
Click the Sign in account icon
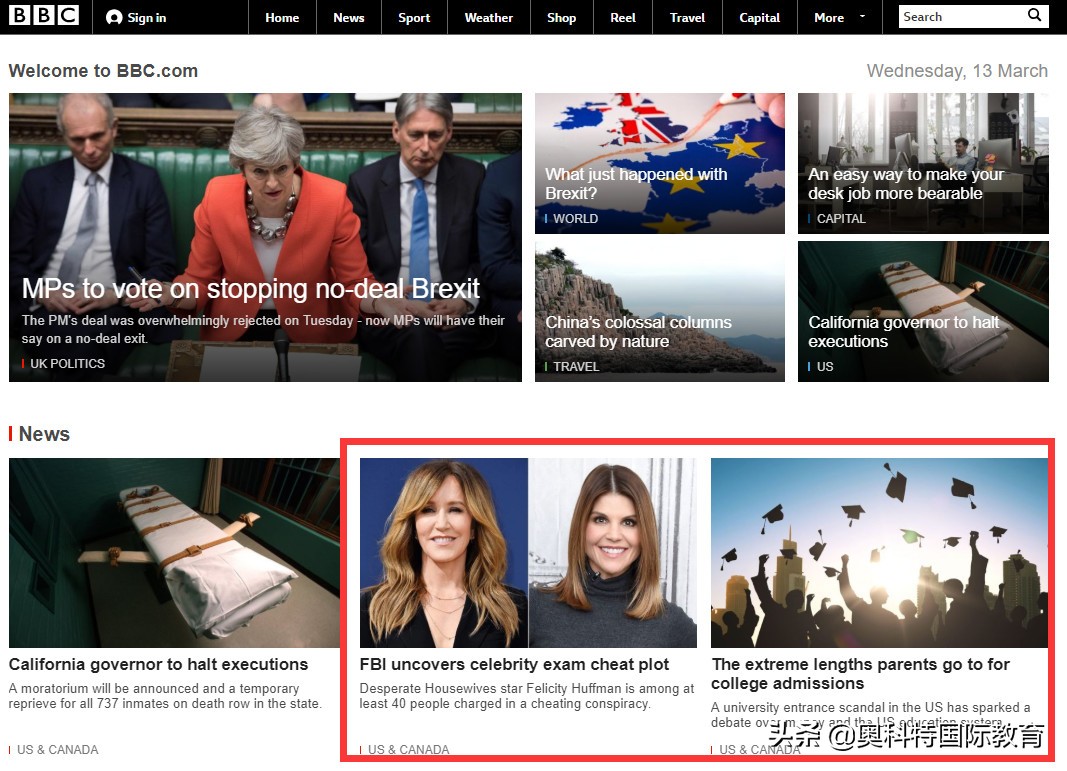coord(114,18)
